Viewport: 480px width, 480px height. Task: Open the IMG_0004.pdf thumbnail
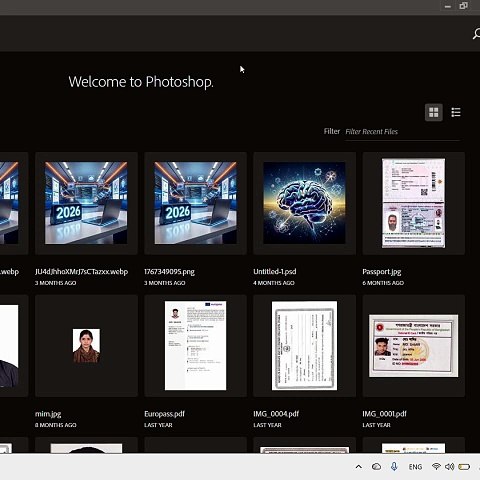(304, 346)
